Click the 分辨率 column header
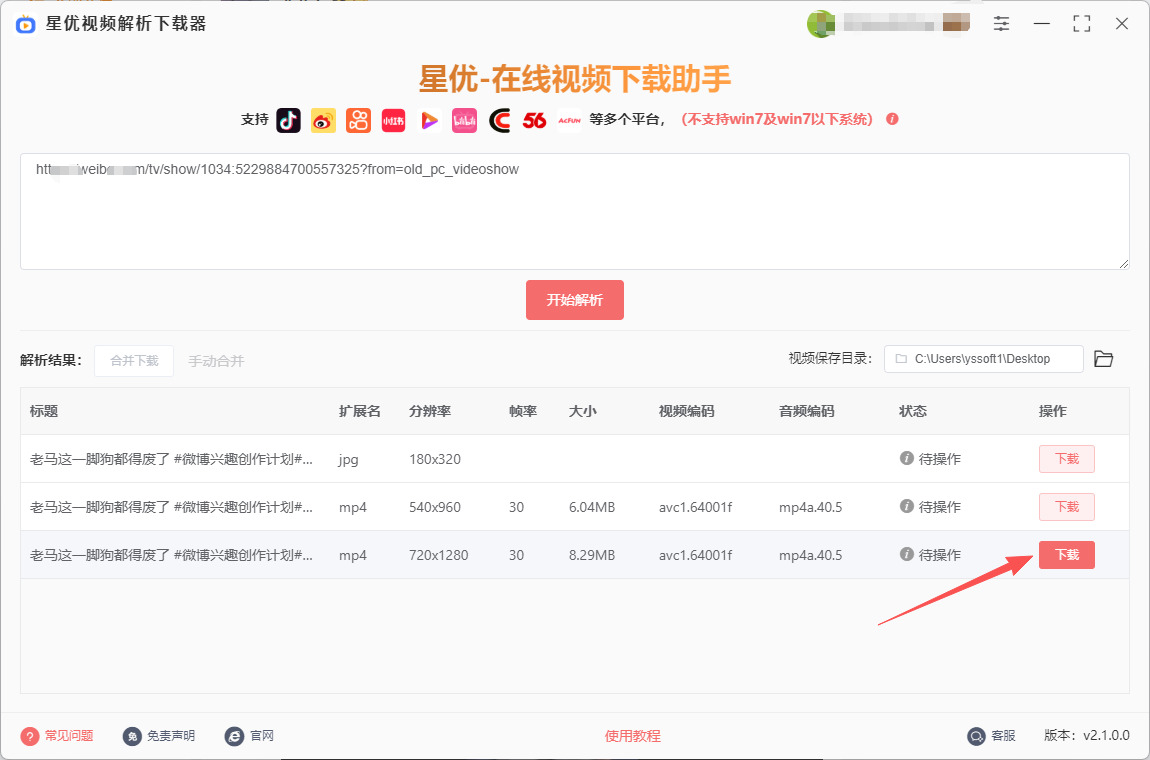Screen dimensions: 1150x760 pos(431,412)
